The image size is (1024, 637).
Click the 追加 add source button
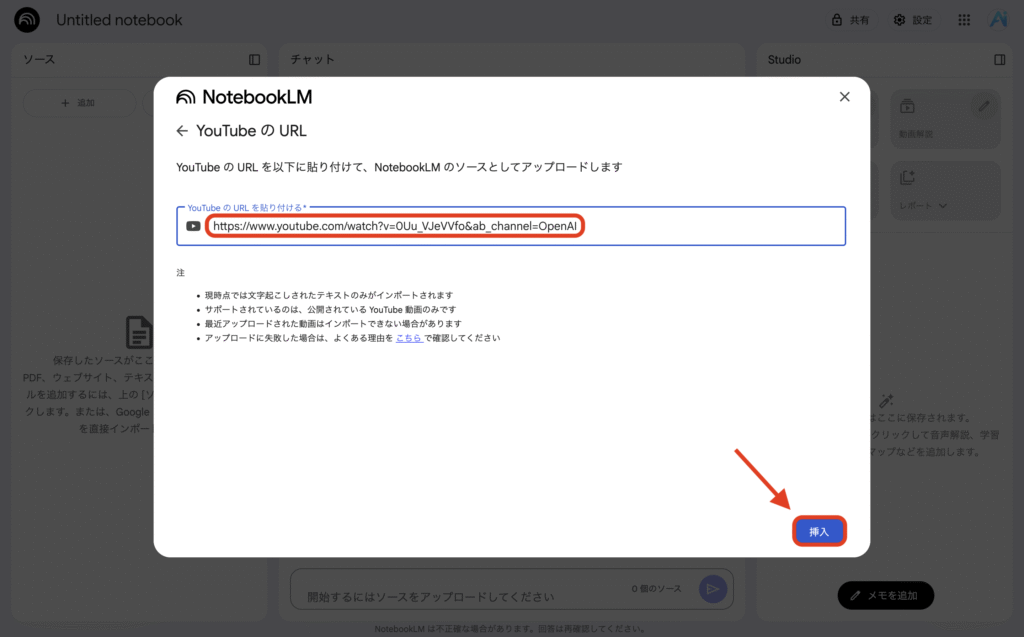point(79,103)
